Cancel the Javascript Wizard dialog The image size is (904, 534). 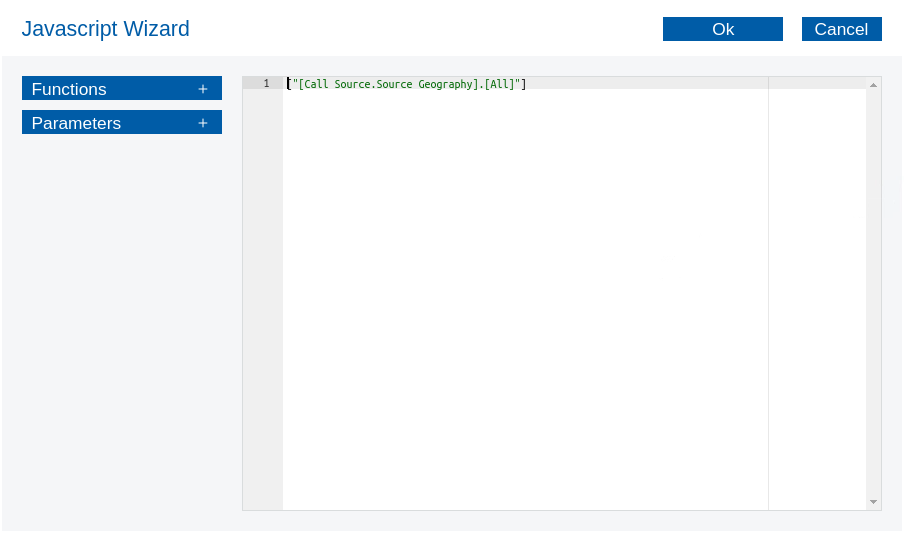pos(841,29)
